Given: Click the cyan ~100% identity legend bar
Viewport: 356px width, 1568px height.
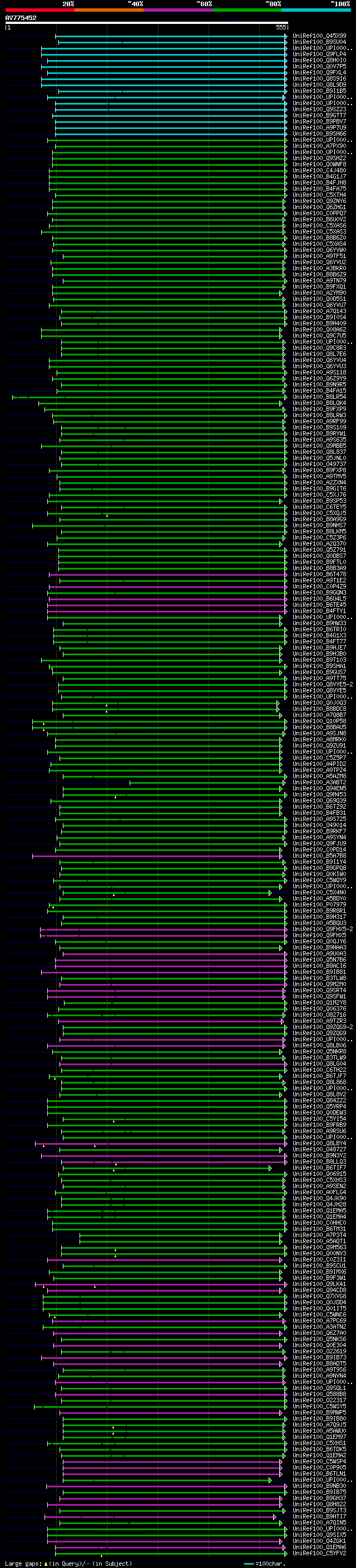Looking at the screenshot, I should (316, 10).
